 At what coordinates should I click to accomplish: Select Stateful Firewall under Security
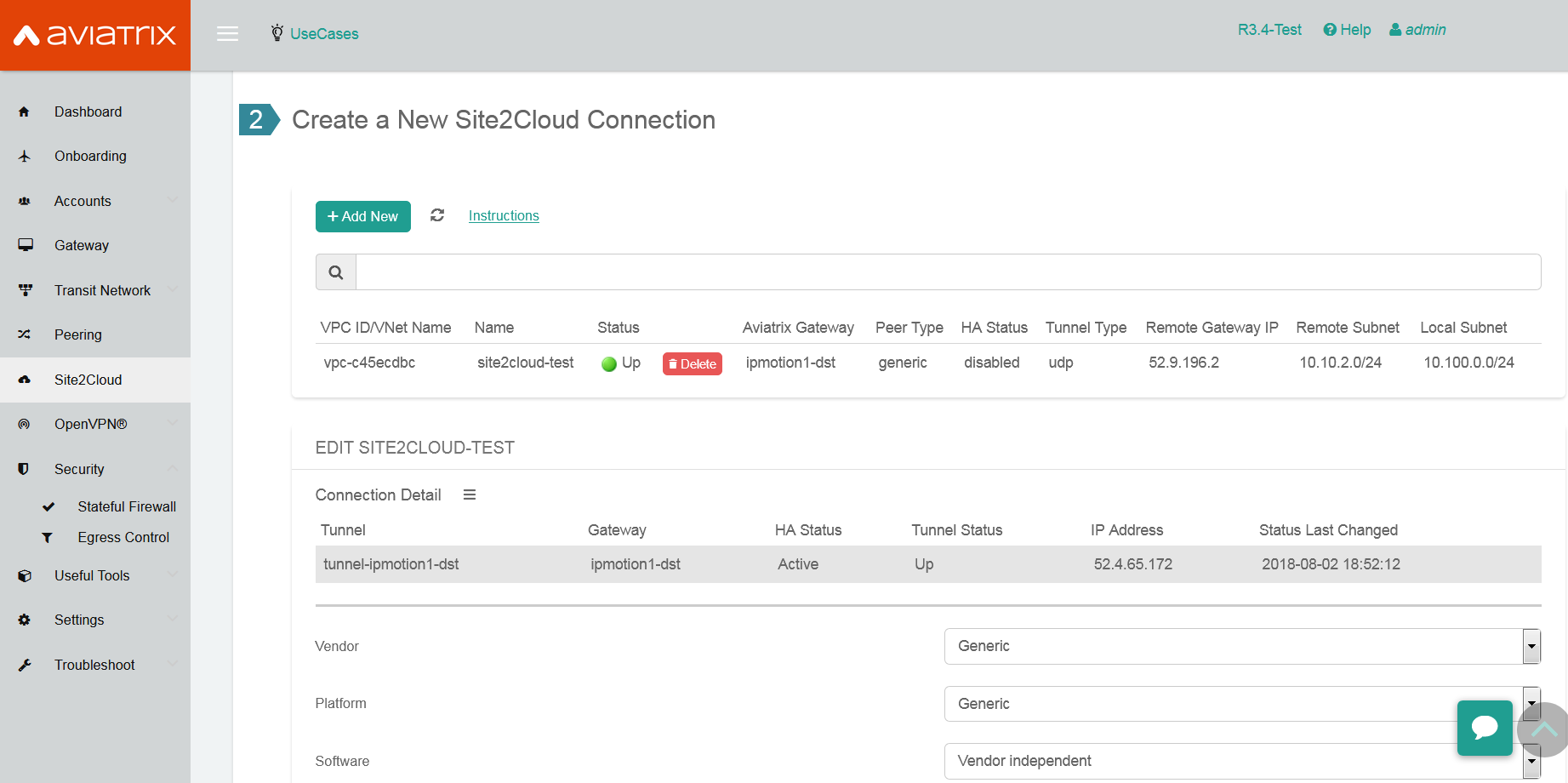pos(127,506)
